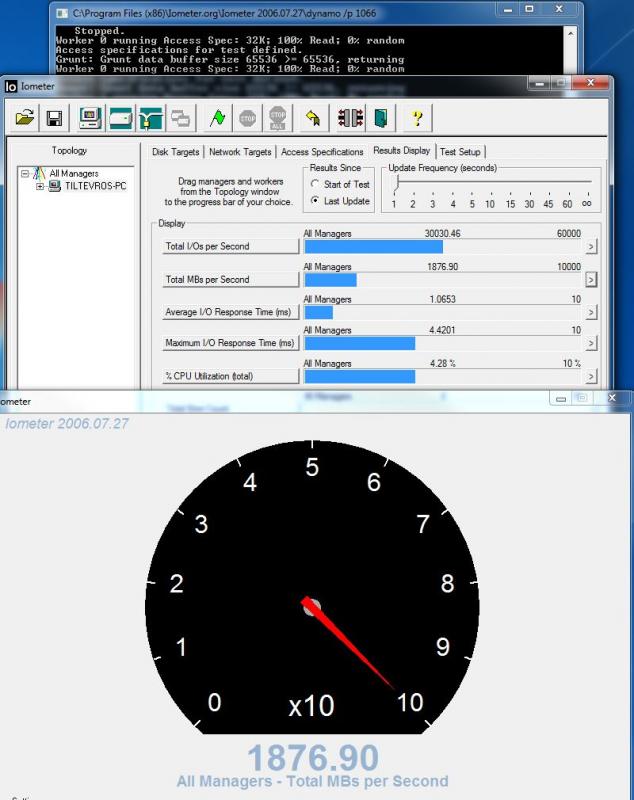Click Maximum I/O Response Time (ms) button
Image resolution: width=634 pixels, height=800 pixels.
coord(231,343)
